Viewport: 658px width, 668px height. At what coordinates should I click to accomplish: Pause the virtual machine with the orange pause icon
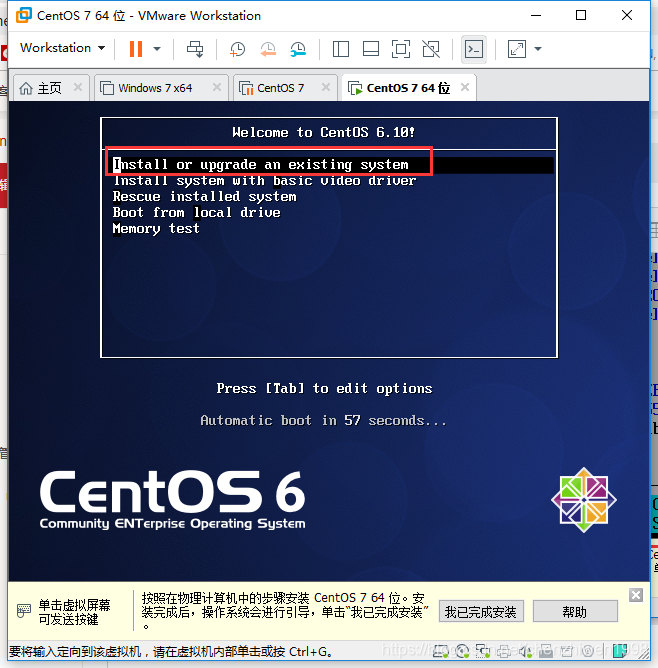[135, 49]
